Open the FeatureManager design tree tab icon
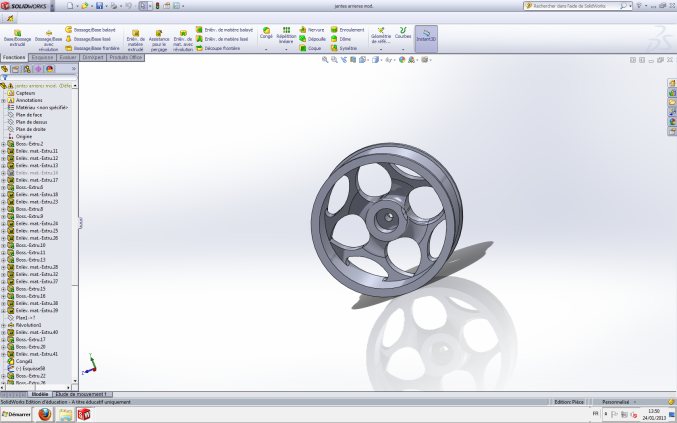 (x=5, y=69)
